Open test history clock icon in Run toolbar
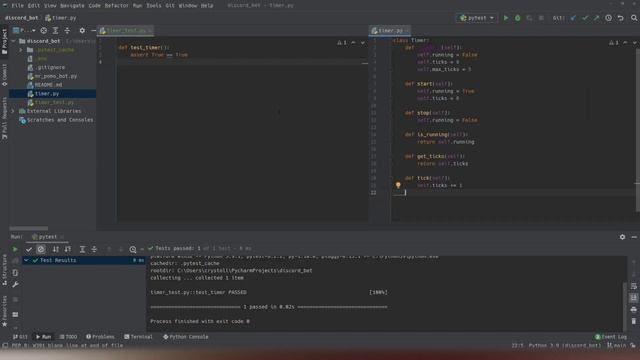Viewport: 640px width, 360px height. coord(133,249)
